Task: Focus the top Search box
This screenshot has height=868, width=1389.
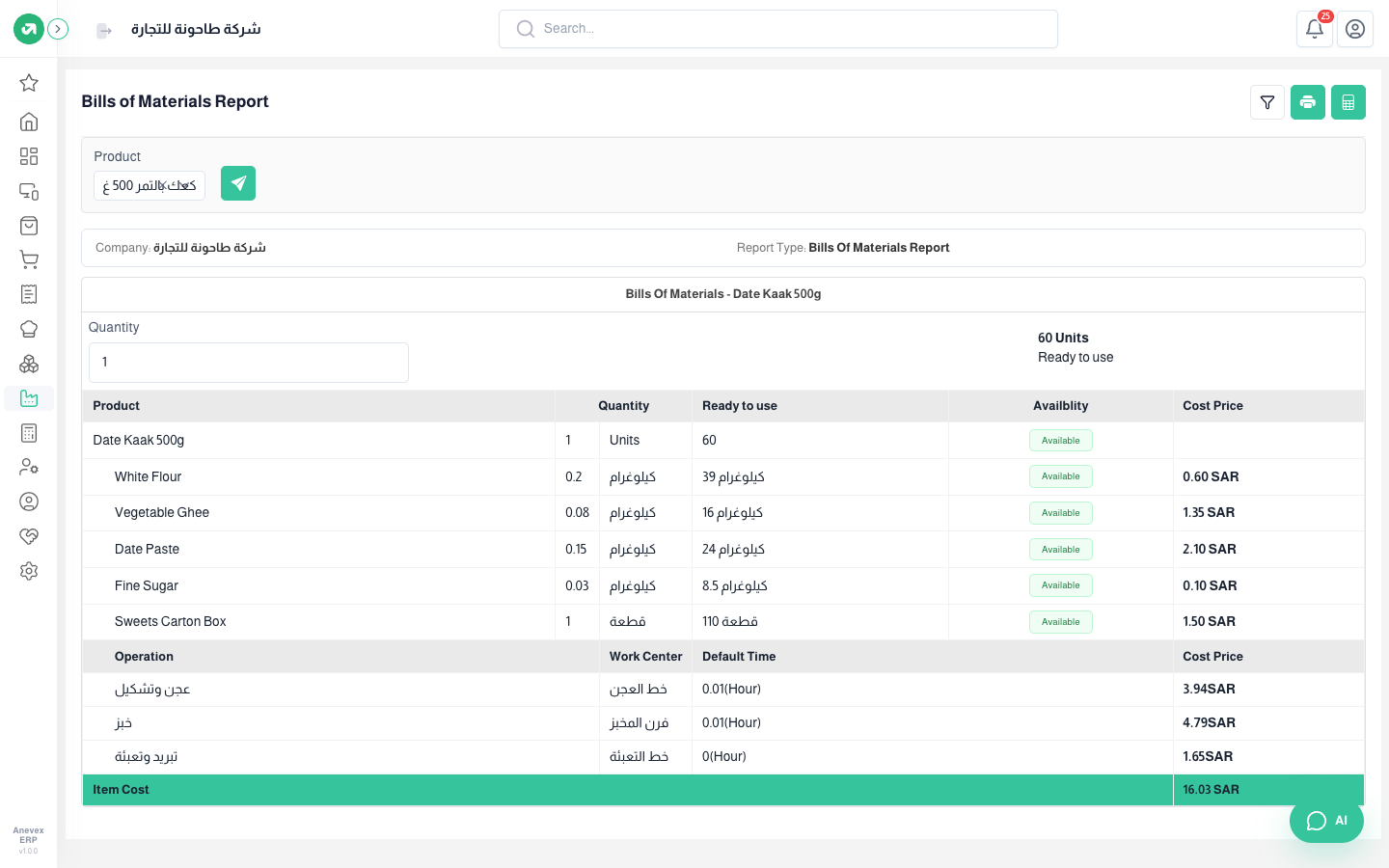Action: tap(778, 29)
